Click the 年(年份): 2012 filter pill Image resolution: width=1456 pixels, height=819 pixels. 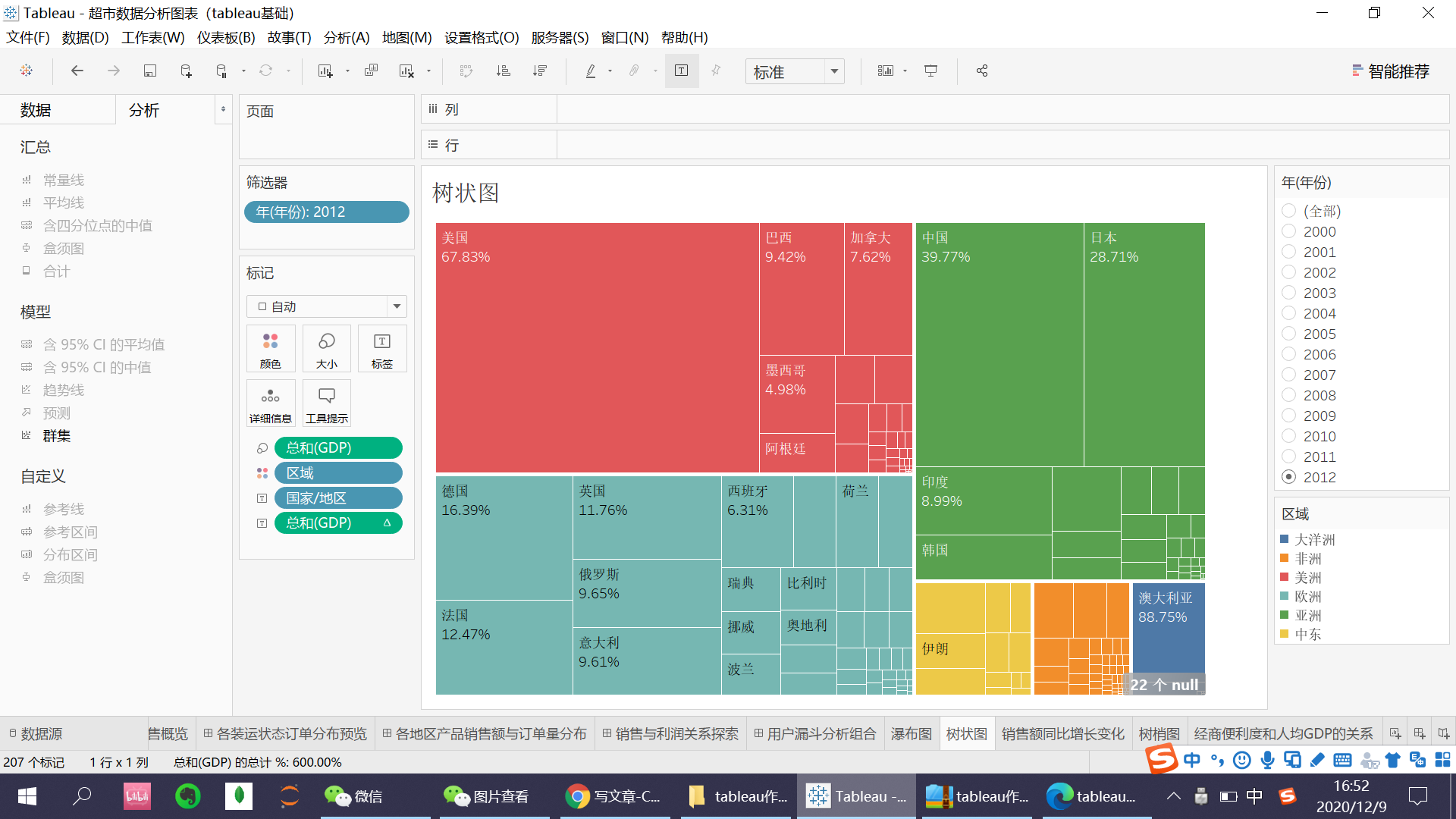(326, 212)
